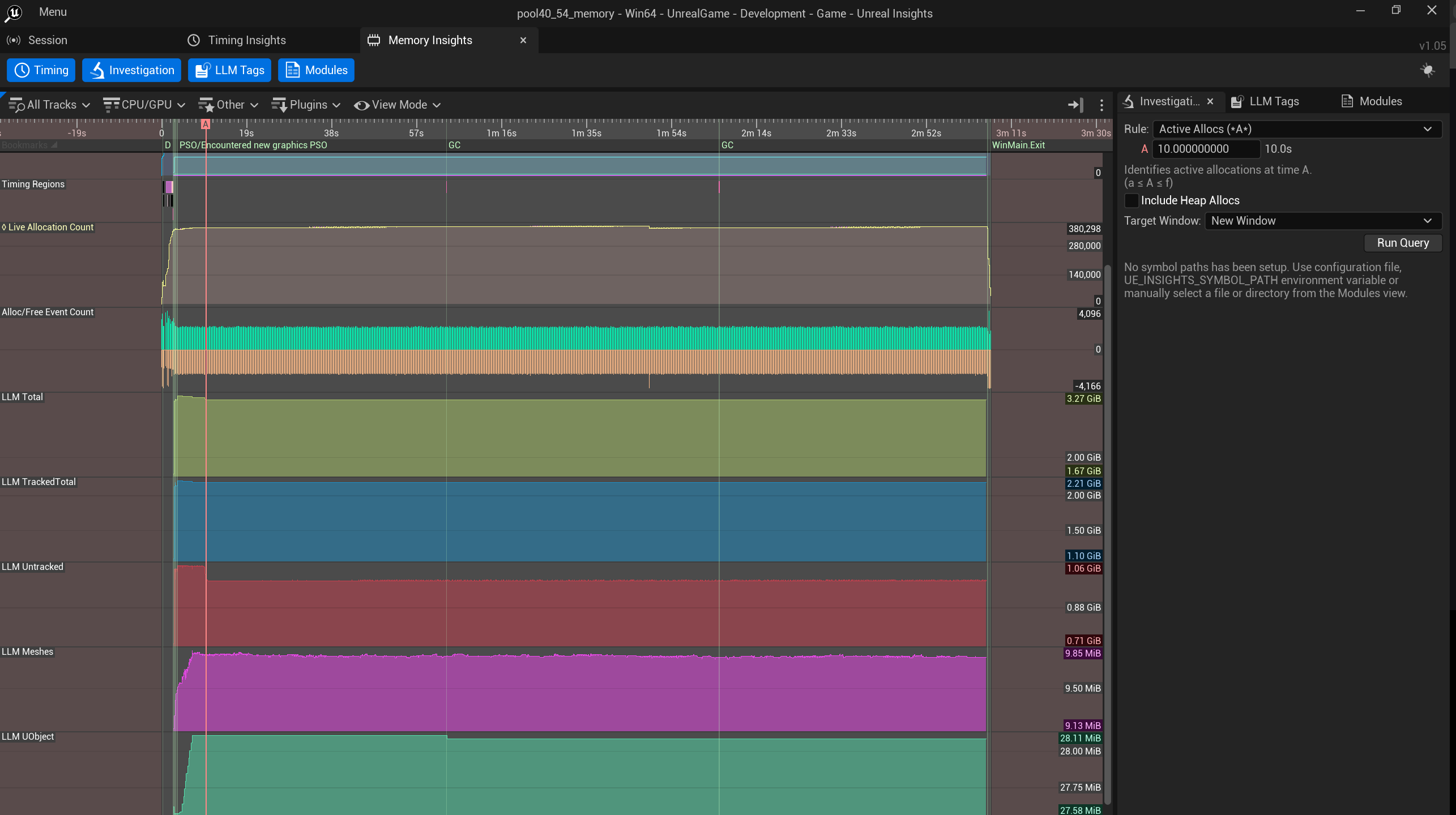Click the debug bug icon
1456x815 pixels.
tap(1428, 70)
